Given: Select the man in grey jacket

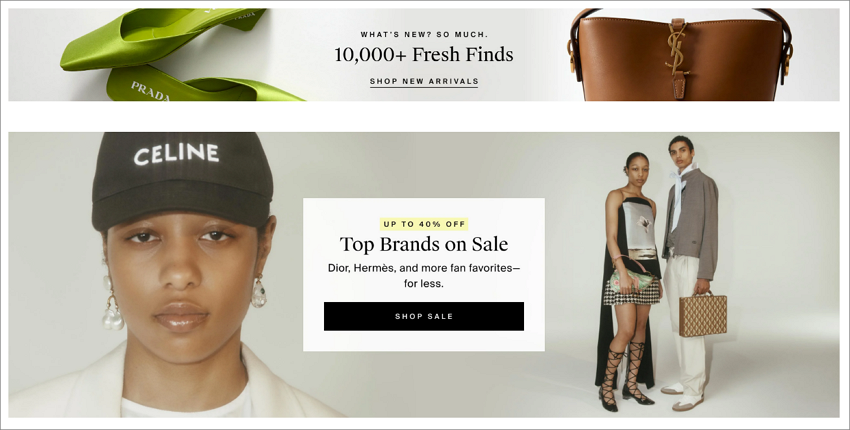Looking at the screenshot, I should click(x=688, y=273).
